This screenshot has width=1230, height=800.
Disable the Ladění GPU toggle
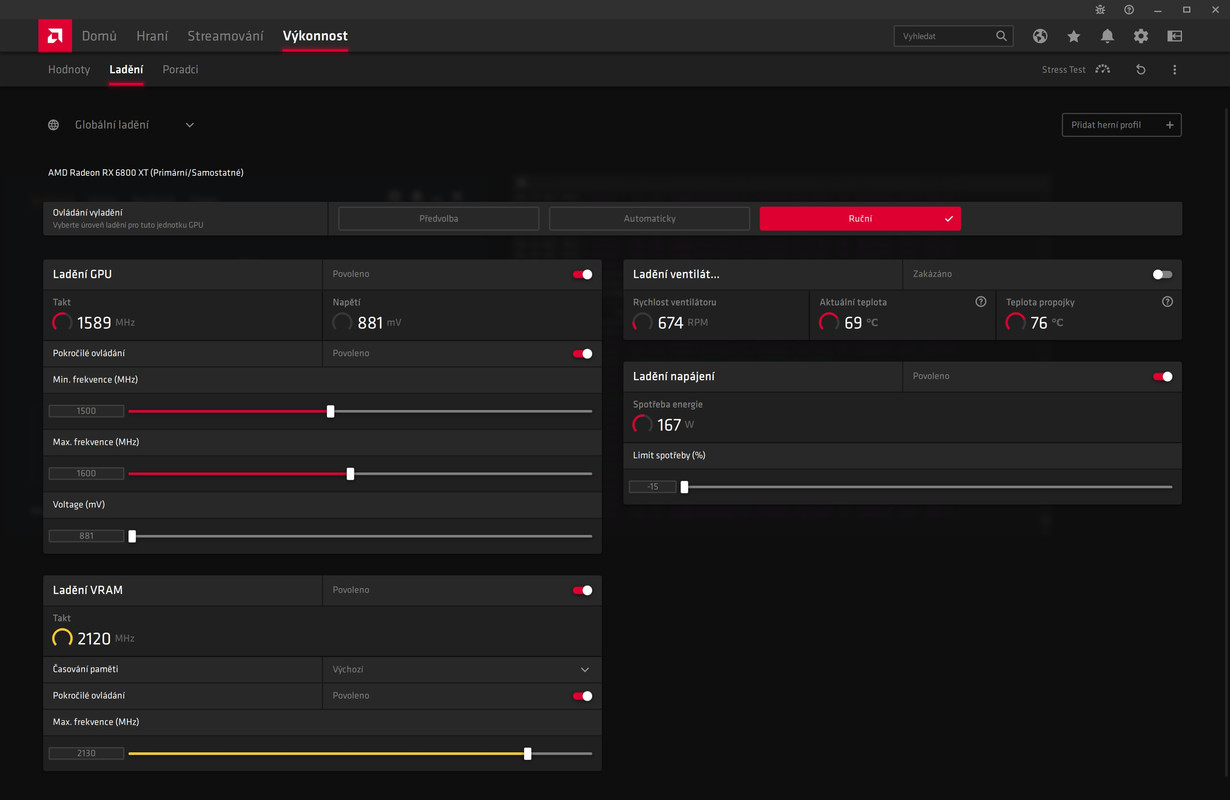pyautogui.click(x=582, y=274)
